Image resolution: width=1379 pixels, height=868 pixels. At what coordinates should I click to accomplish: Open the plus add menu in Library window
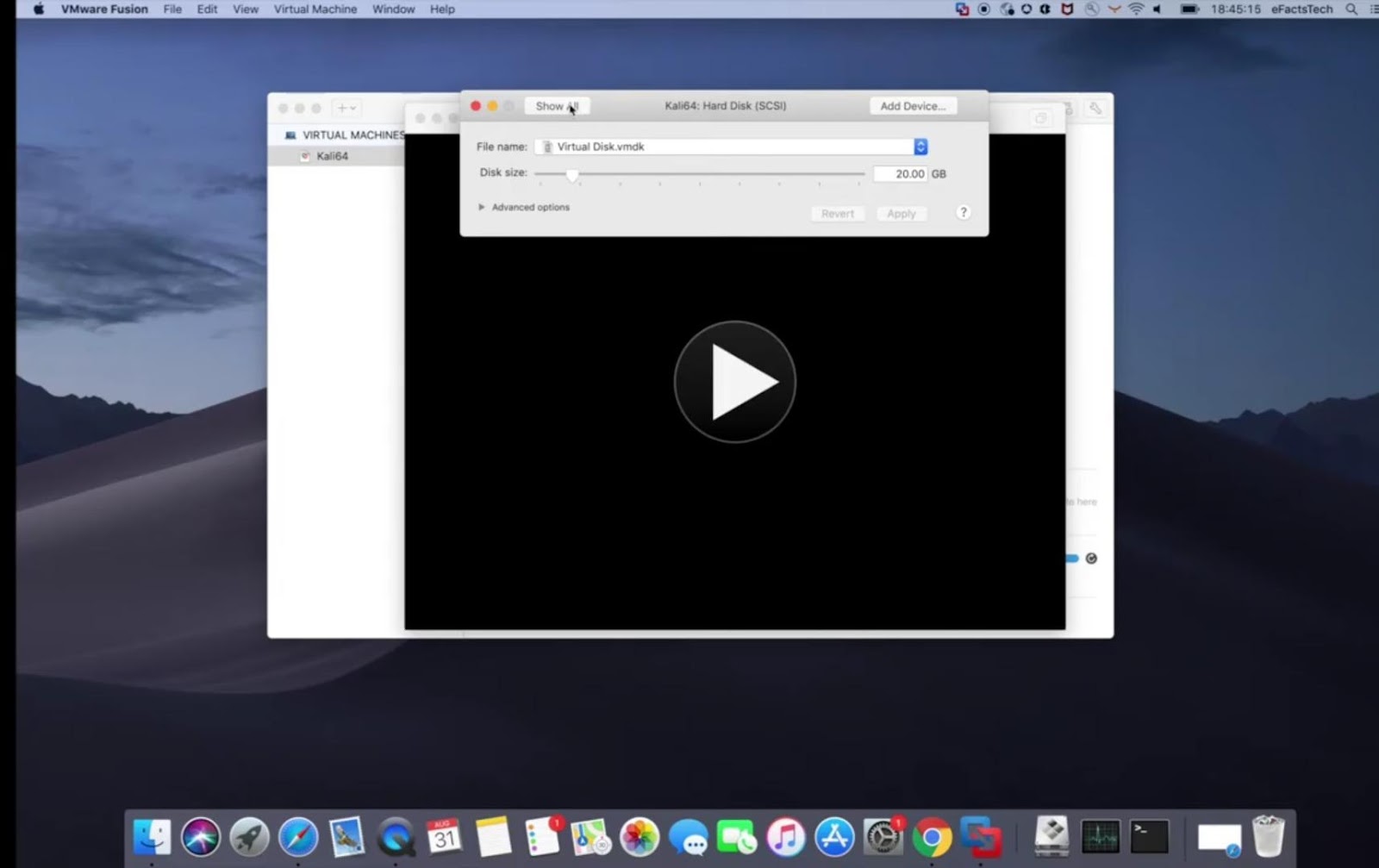point(346,108)
